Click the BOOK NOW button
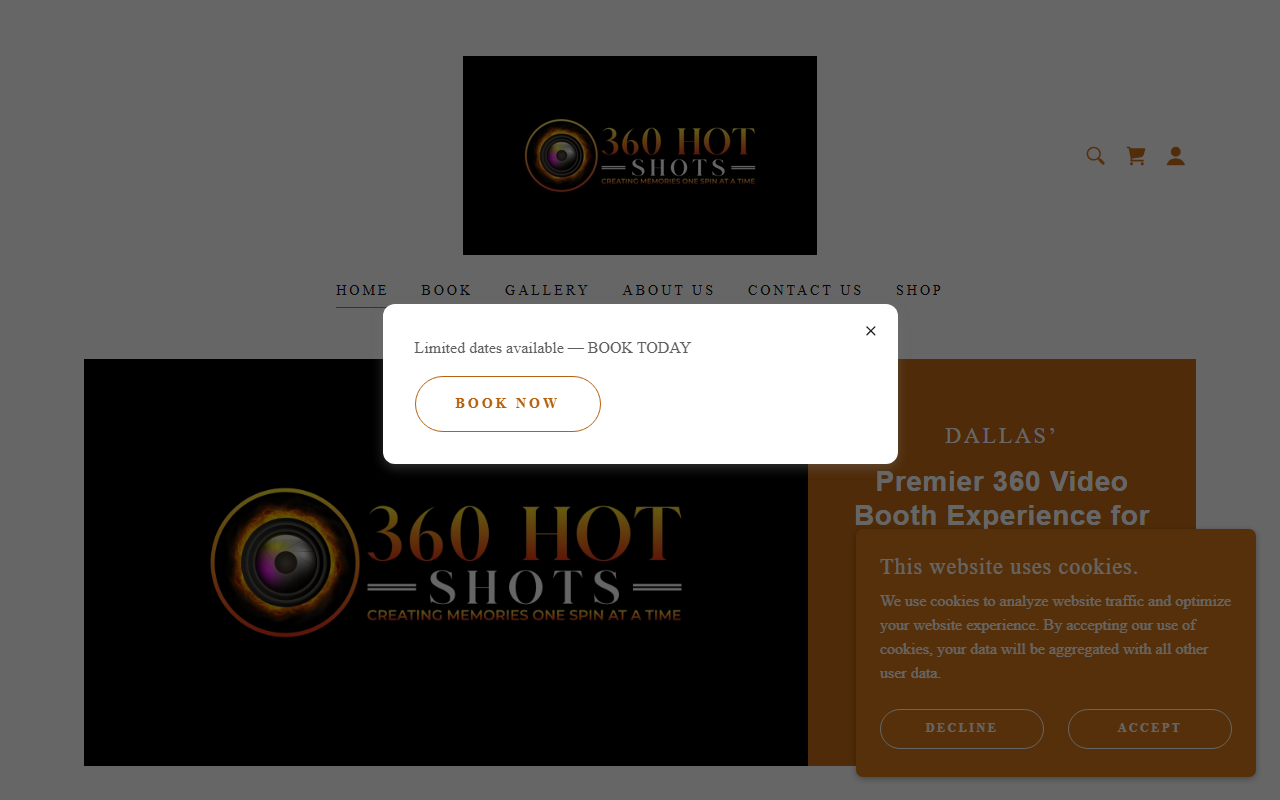Image resolution: width=1280 pixels, height=800 pixels. [x=508, y=404]
